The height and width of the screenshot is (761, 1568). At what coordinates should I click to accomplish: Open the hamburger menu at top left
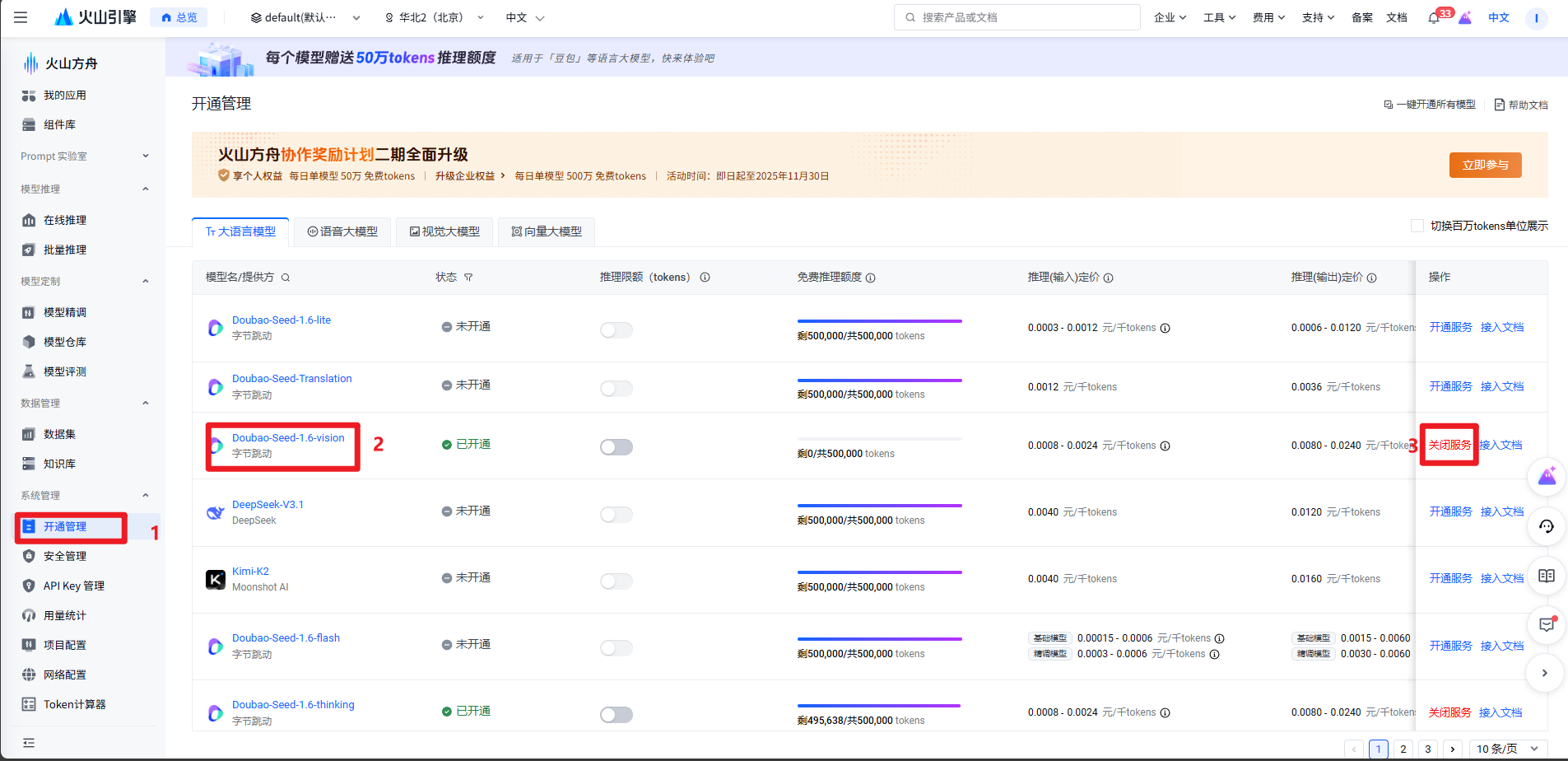(x=21, y=17)
